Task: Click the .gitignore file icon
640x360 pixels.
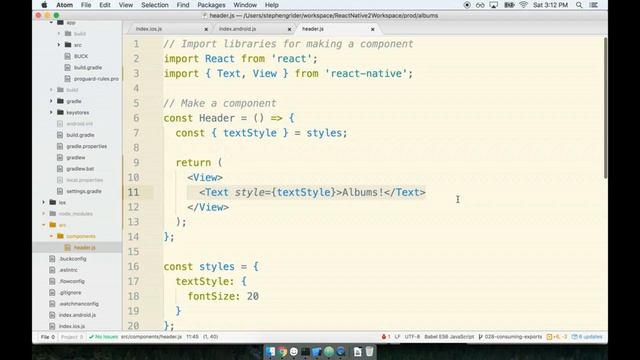Action: point(52,292)
